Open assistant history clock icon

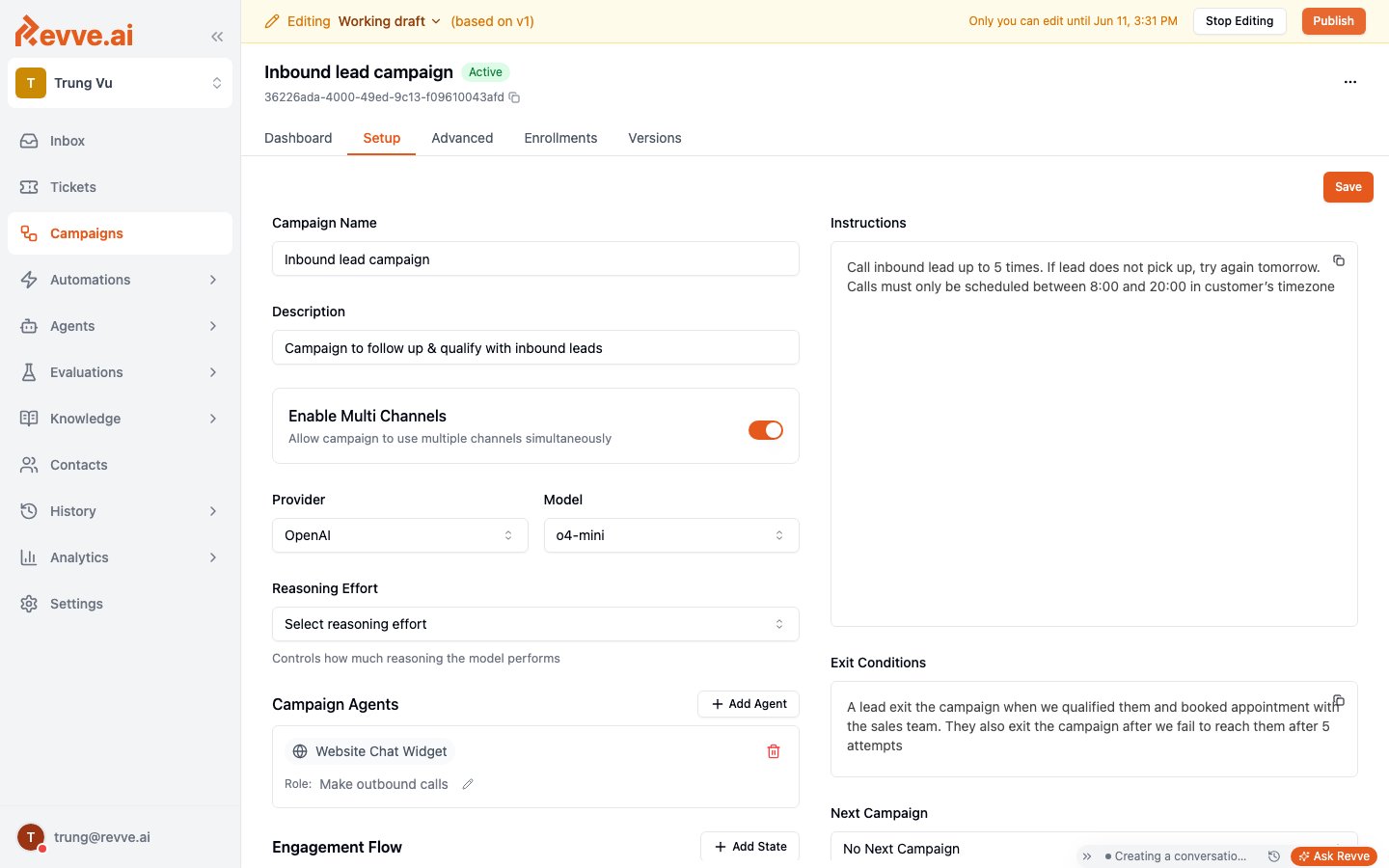1273,856
